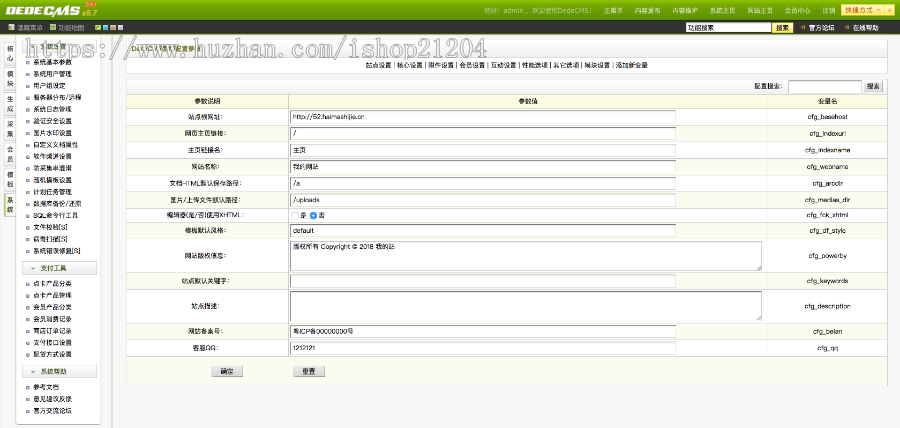Image resolution: width=900 pixels, height=428 pixels.
Task: Open the 系统 vertical side tab
Action: (x=10, y=204)
